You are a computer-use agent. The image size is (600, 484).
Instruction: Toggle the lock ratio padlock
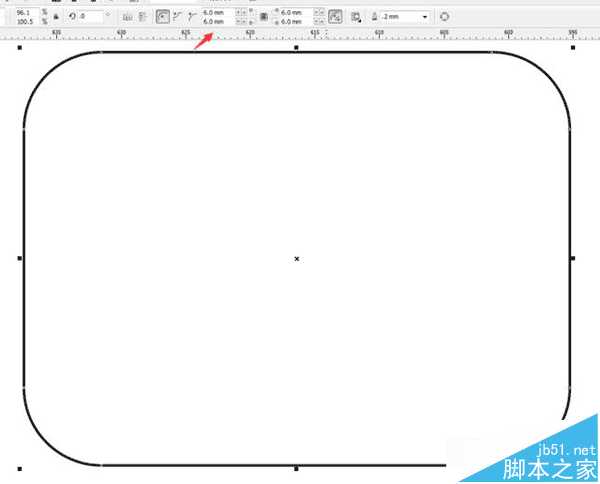[55, 17]
